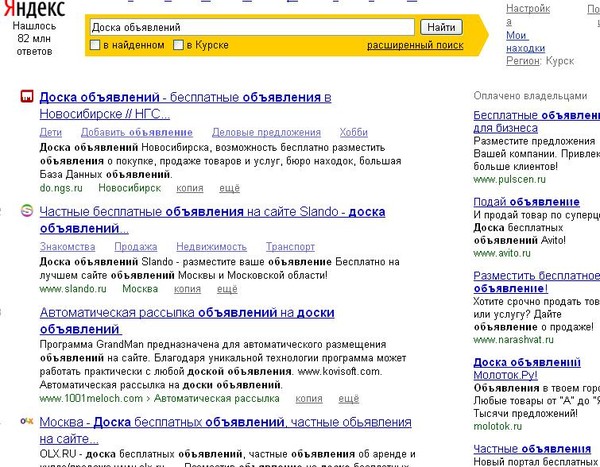Open 'расширенный поиск' link
600x467 pixels.
(415, 45)
